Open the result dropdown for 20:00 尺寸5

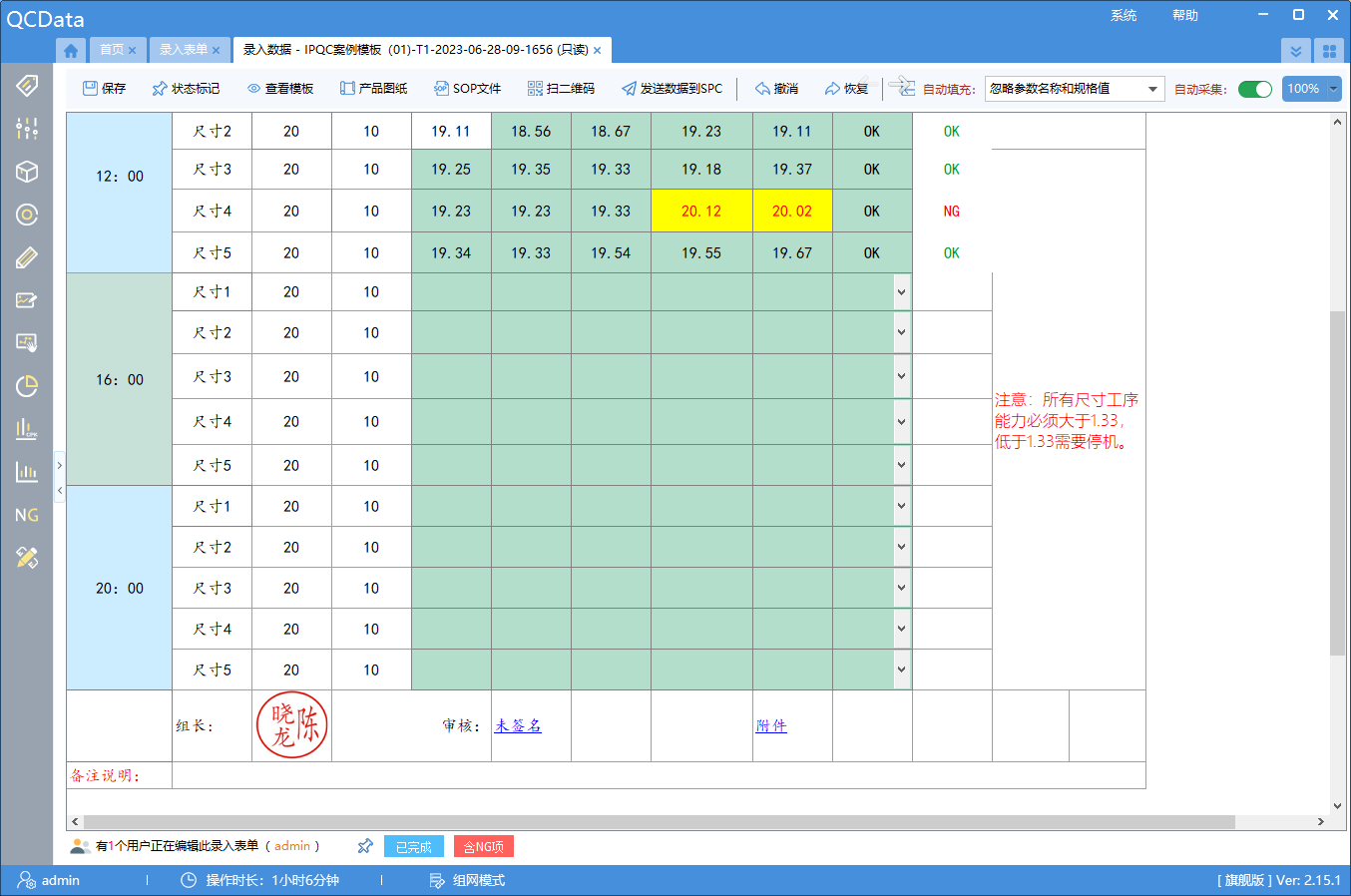pyautogui.click(x=902, y=670)
